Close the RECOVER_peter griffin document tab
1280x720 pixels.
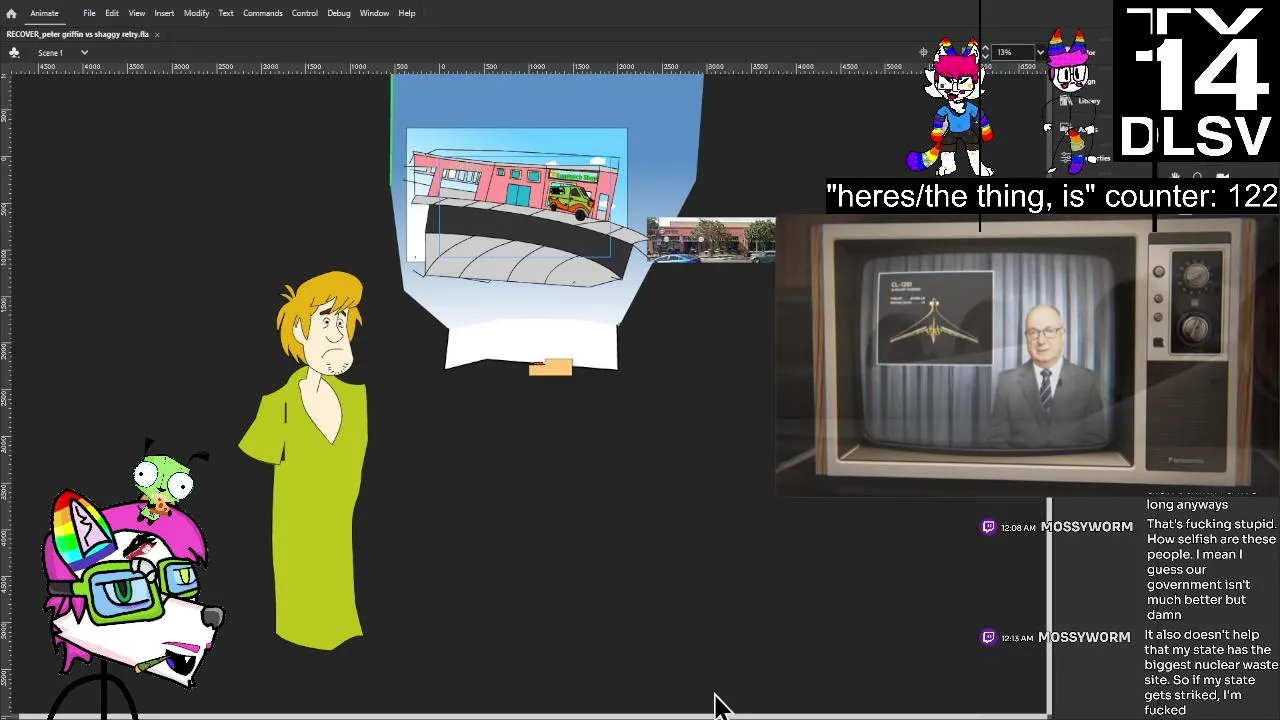point(157,34)
